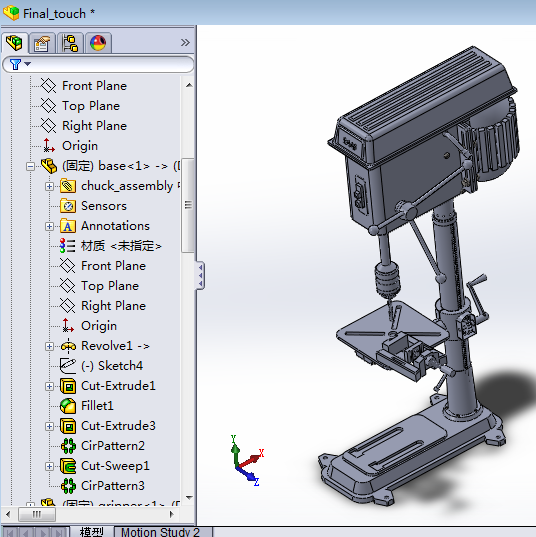
Task: Collapse the base<1> component node
Action: point(30,166)
